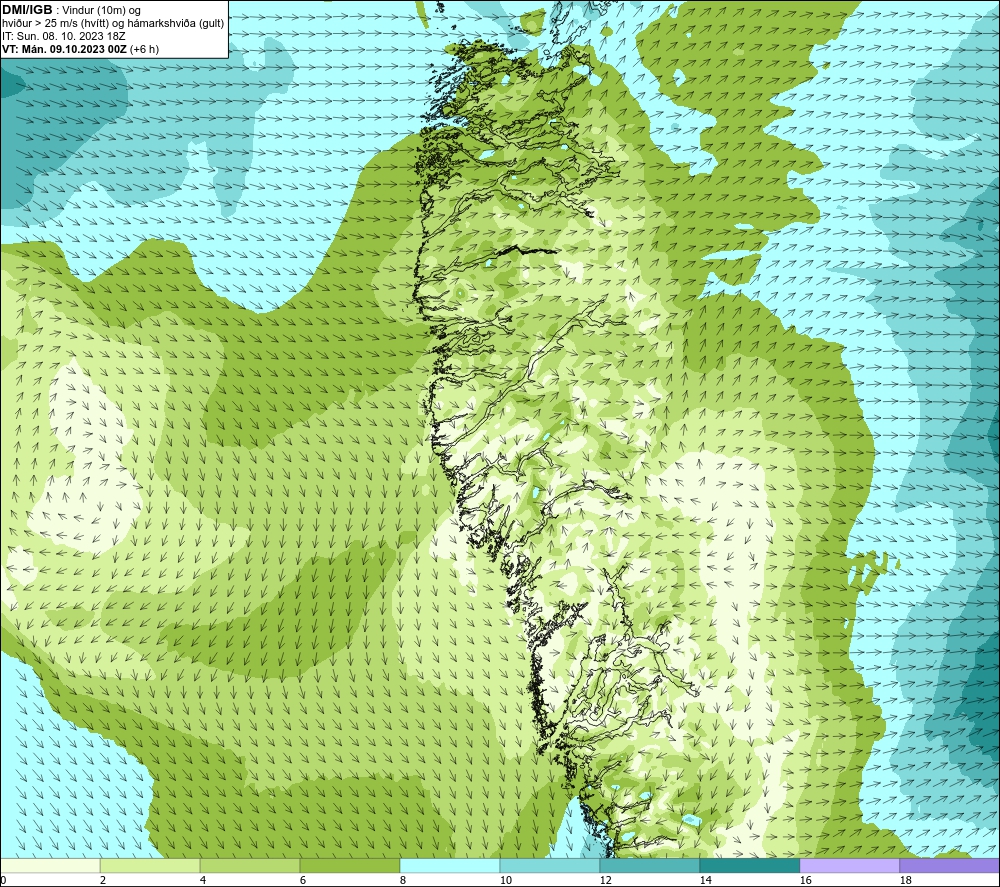Click the "(+6 h)" forecast offset text

pos(144,49)
